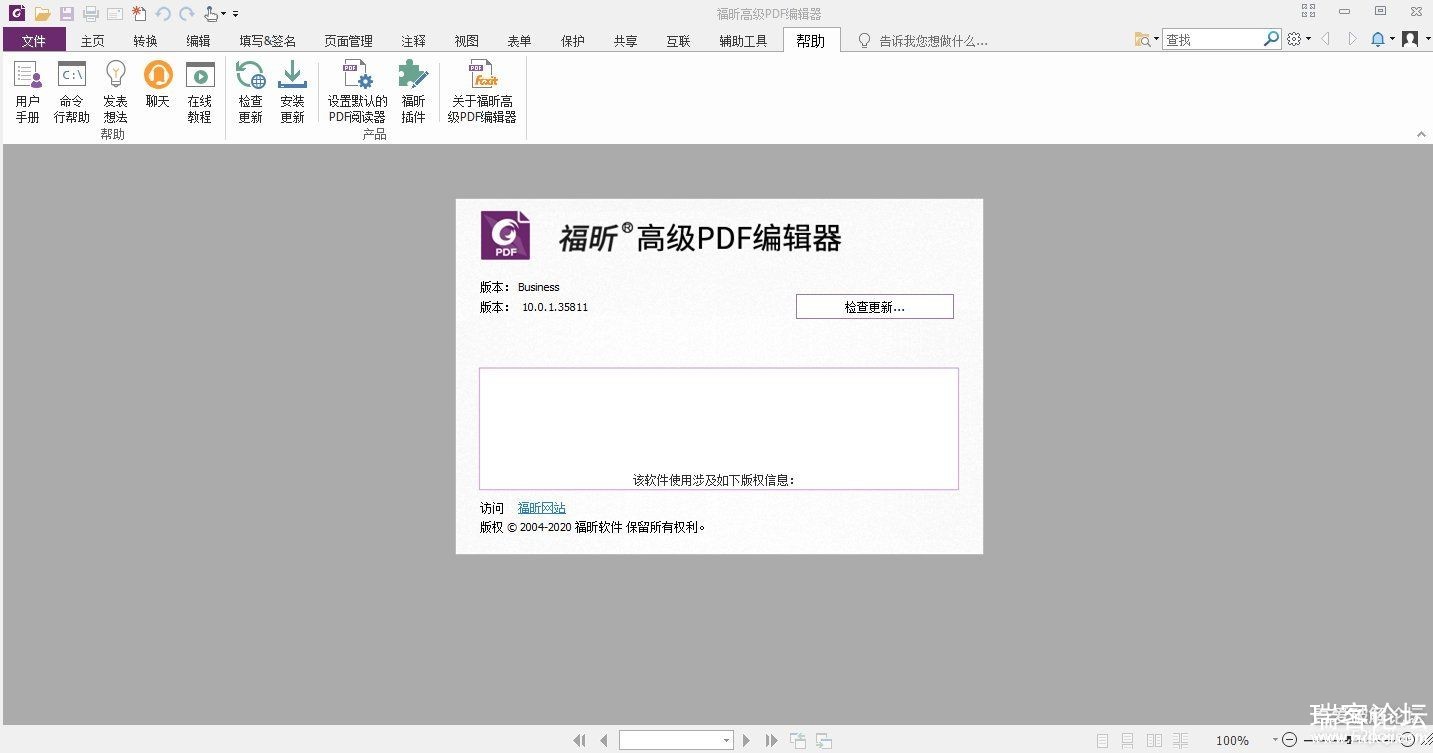Click the 100% zoom percentage value

click(1232, 741)
